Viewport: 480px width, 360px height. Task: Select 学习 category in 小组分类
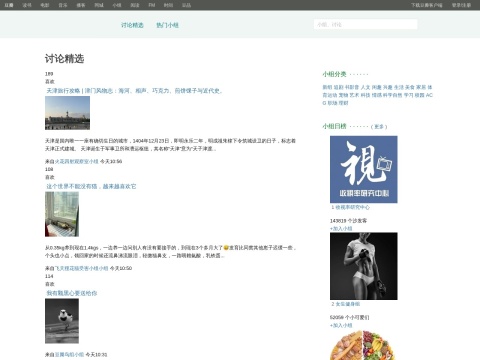coord(409,95)
